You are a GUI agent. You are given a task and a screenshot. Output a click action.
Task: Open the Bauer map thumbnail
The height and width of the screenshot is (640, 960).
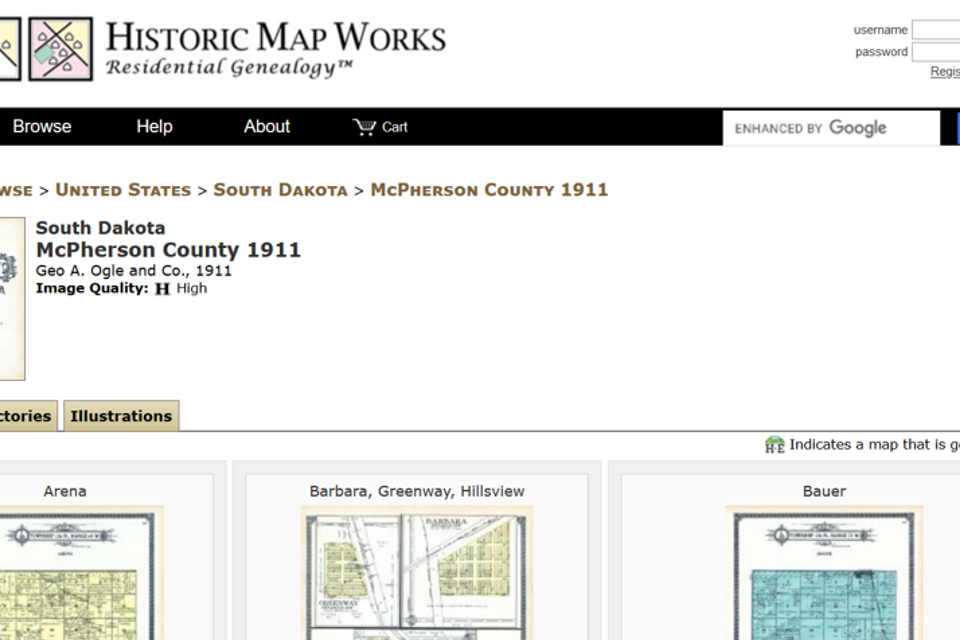tap(824, 573)
